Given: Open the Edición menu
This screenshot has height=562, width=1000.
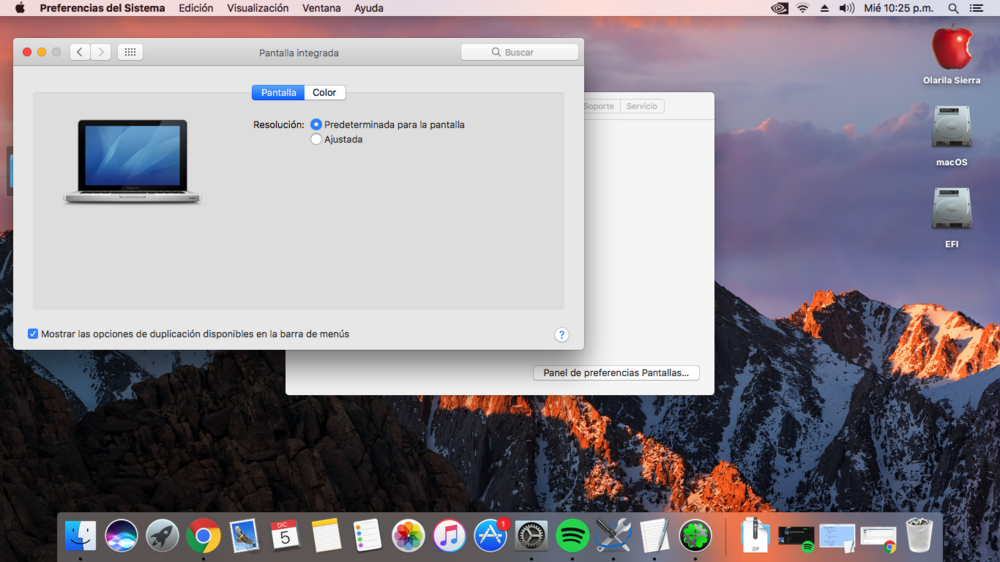Looking at the screenshot, I should 195,8.
